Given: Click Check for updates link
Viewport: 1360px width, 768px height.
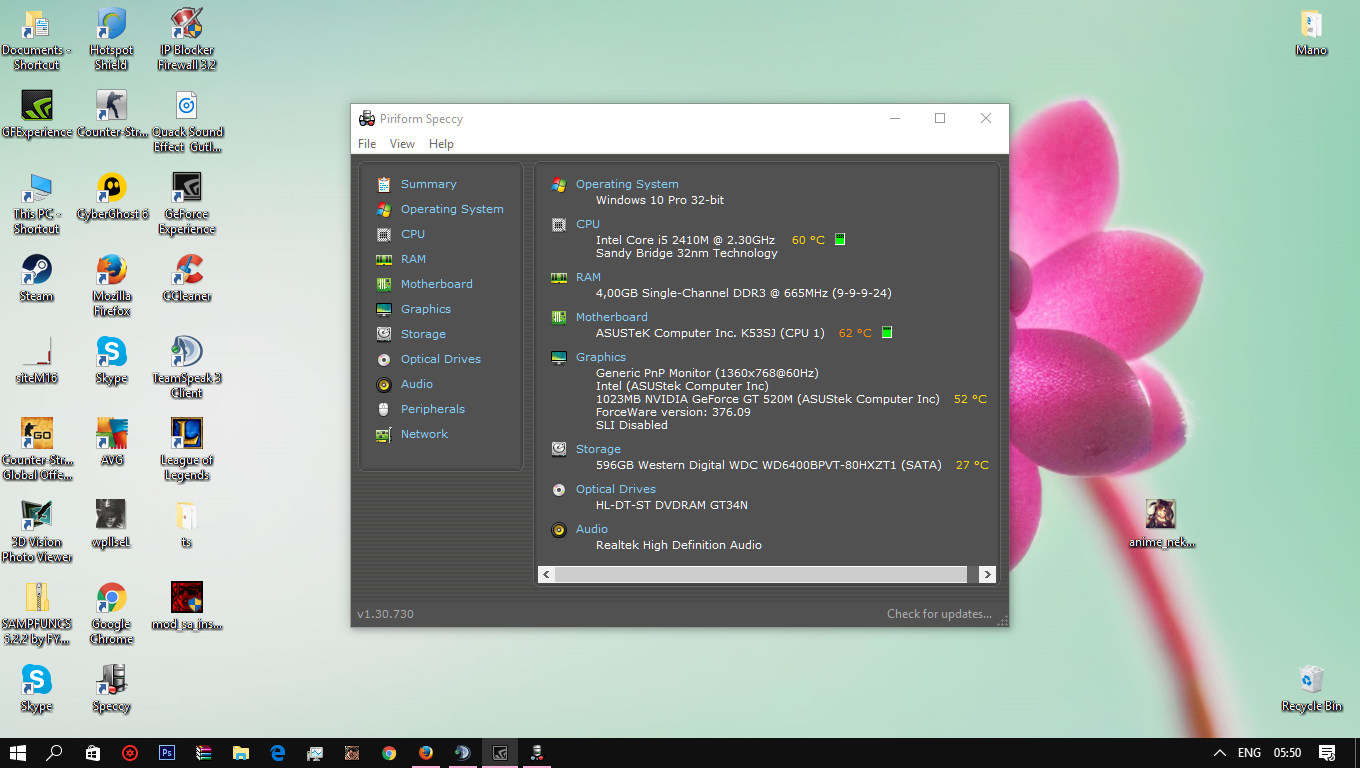Looking at the screenshot, I should pyautogui.click(x=939, y=614).
